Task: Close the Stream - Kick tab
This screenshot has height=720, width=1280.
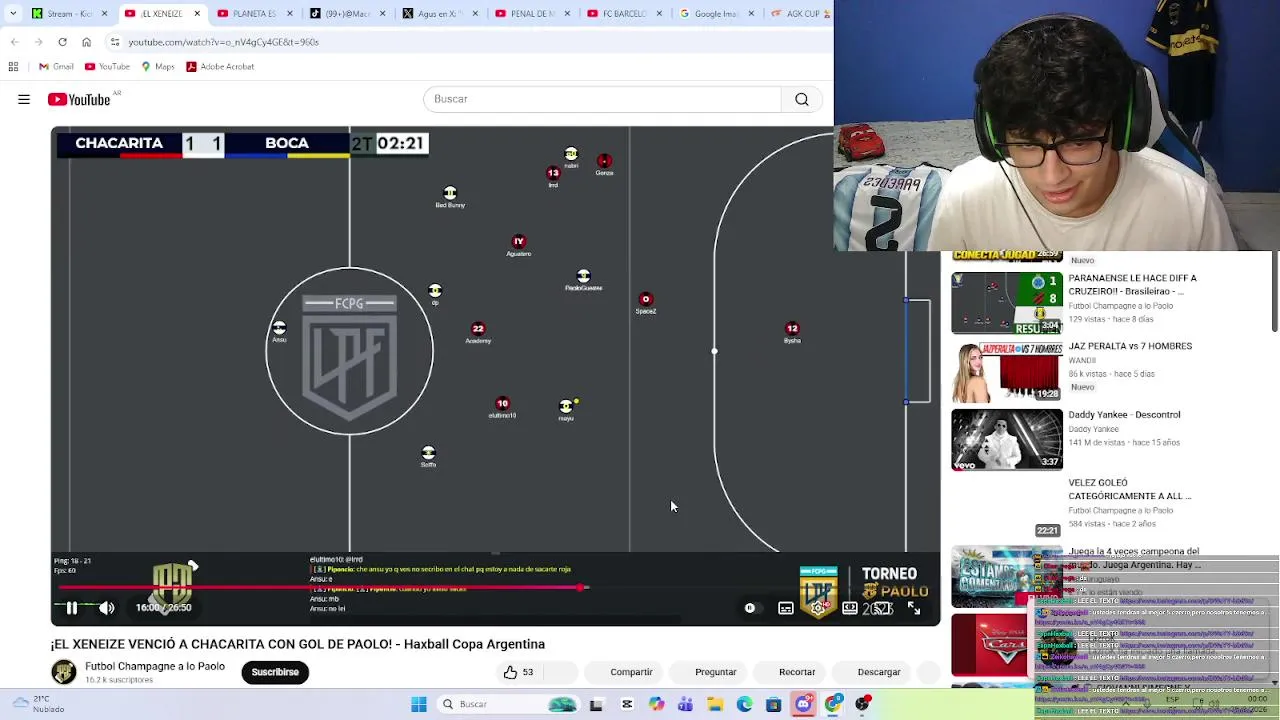Action: pos(104,13)
